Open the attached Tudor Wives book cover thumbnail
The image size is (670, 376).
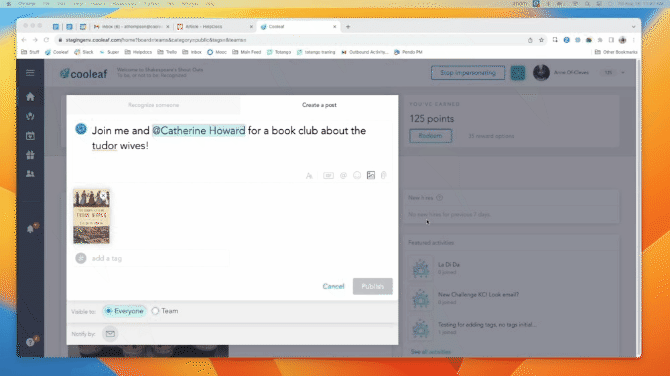(x=91, y=217)
